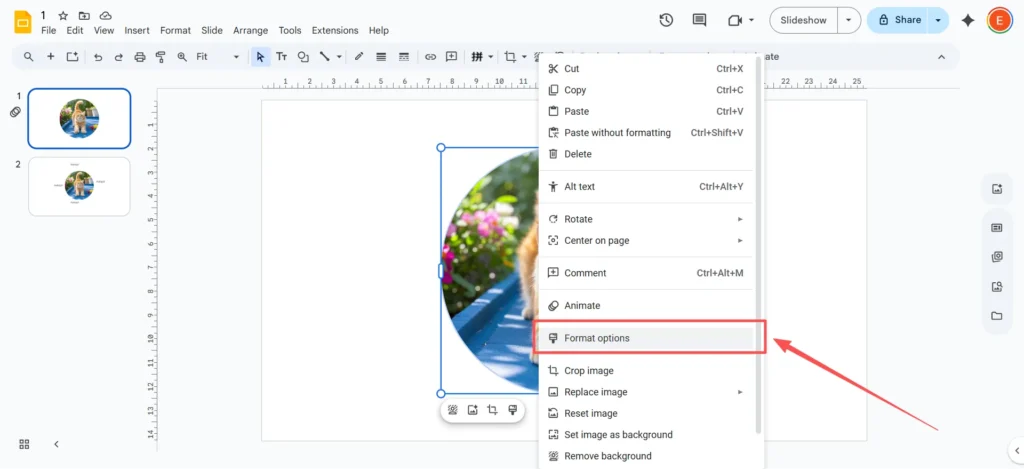Click the Redo arrow in toolbar

pos(119,57)
